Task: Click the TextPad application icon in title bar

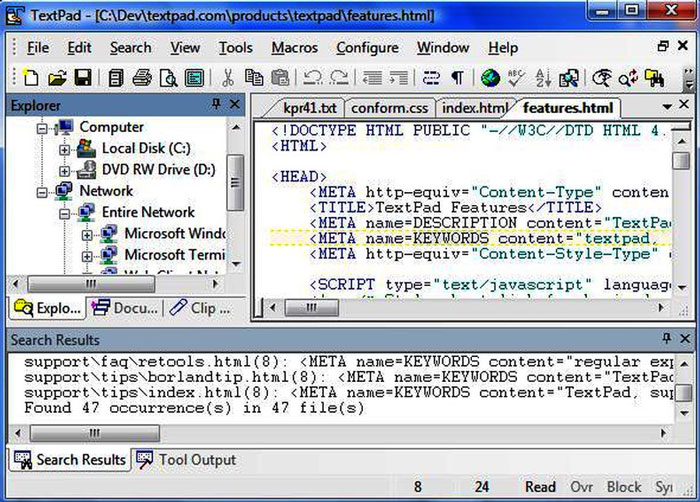Action: 15,15
